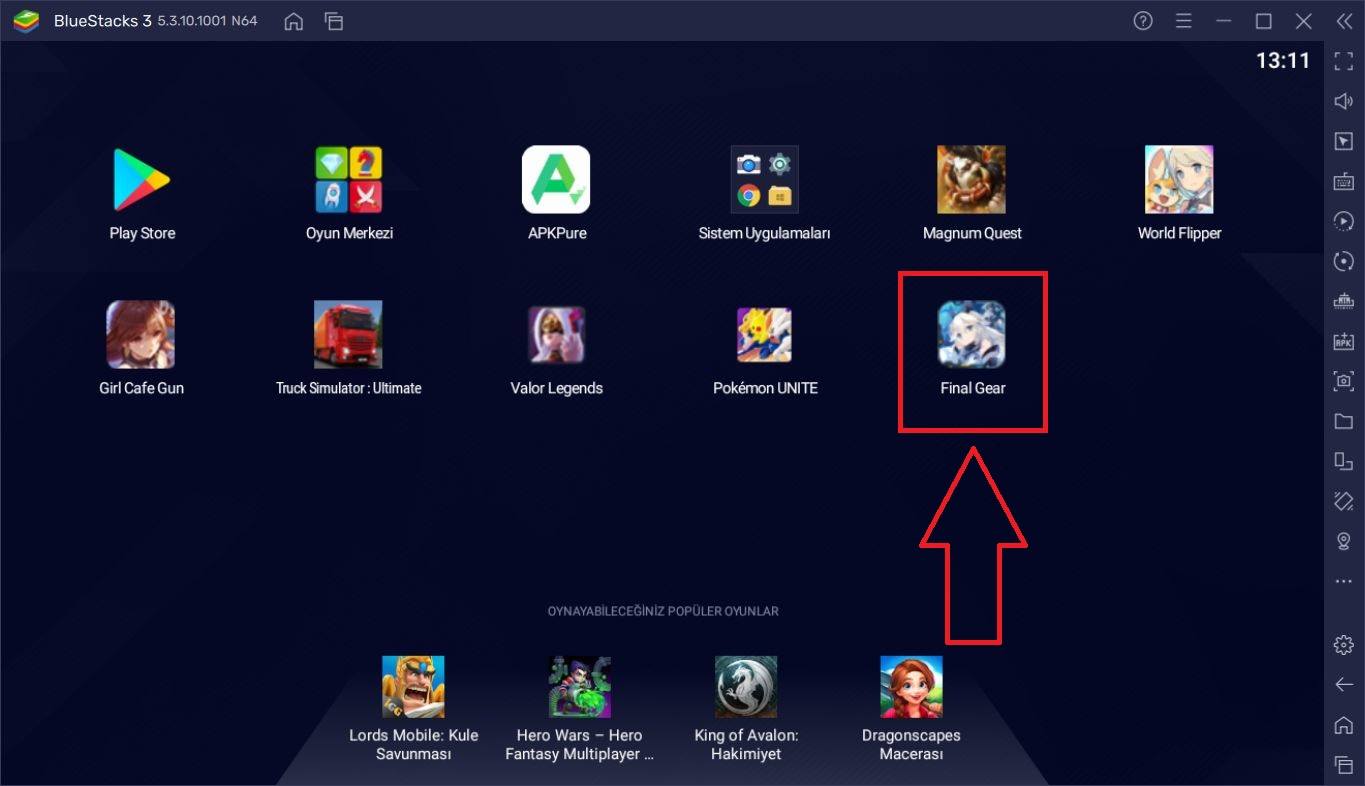This screenshot has width=1365, height=786.
Task: Open game controls keyboard icon
Action: point(1343,181)
